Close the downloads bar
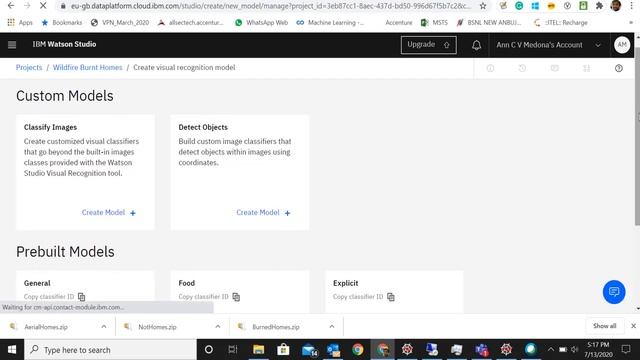The image size is (640, 360). tap(633, 326)
